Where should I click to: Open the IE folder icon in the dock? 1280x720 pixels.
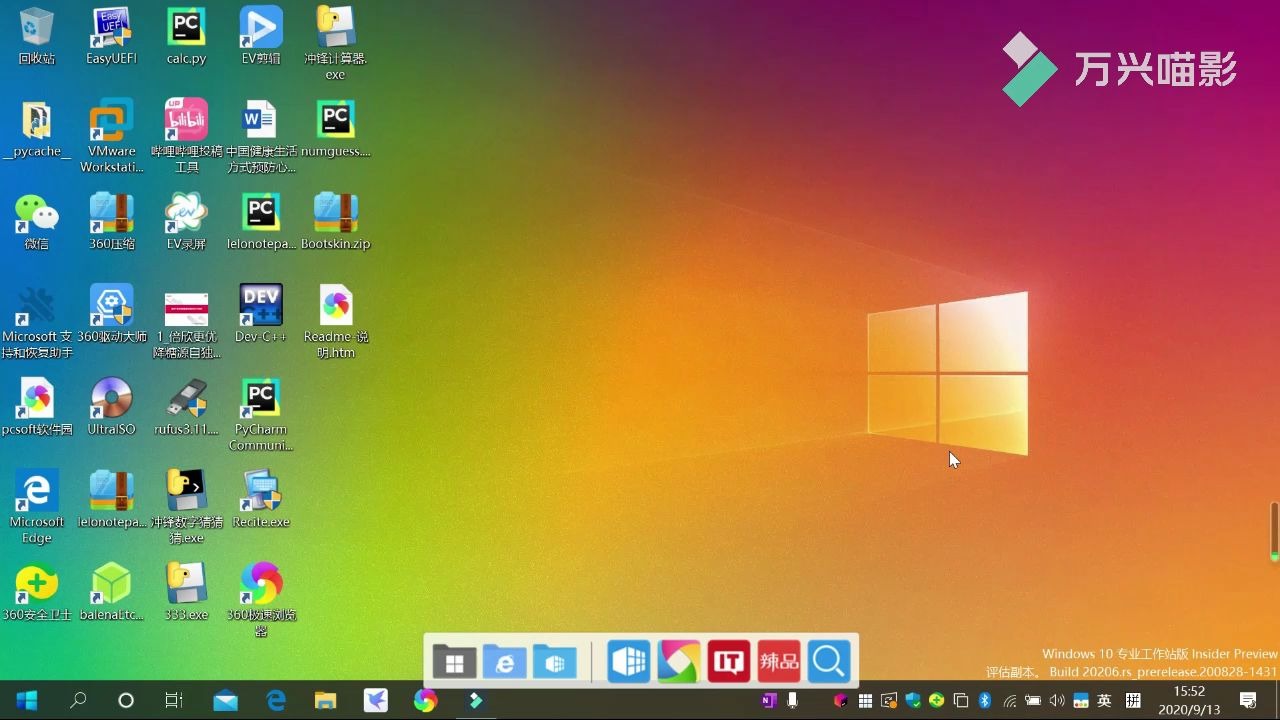[504, 661]
